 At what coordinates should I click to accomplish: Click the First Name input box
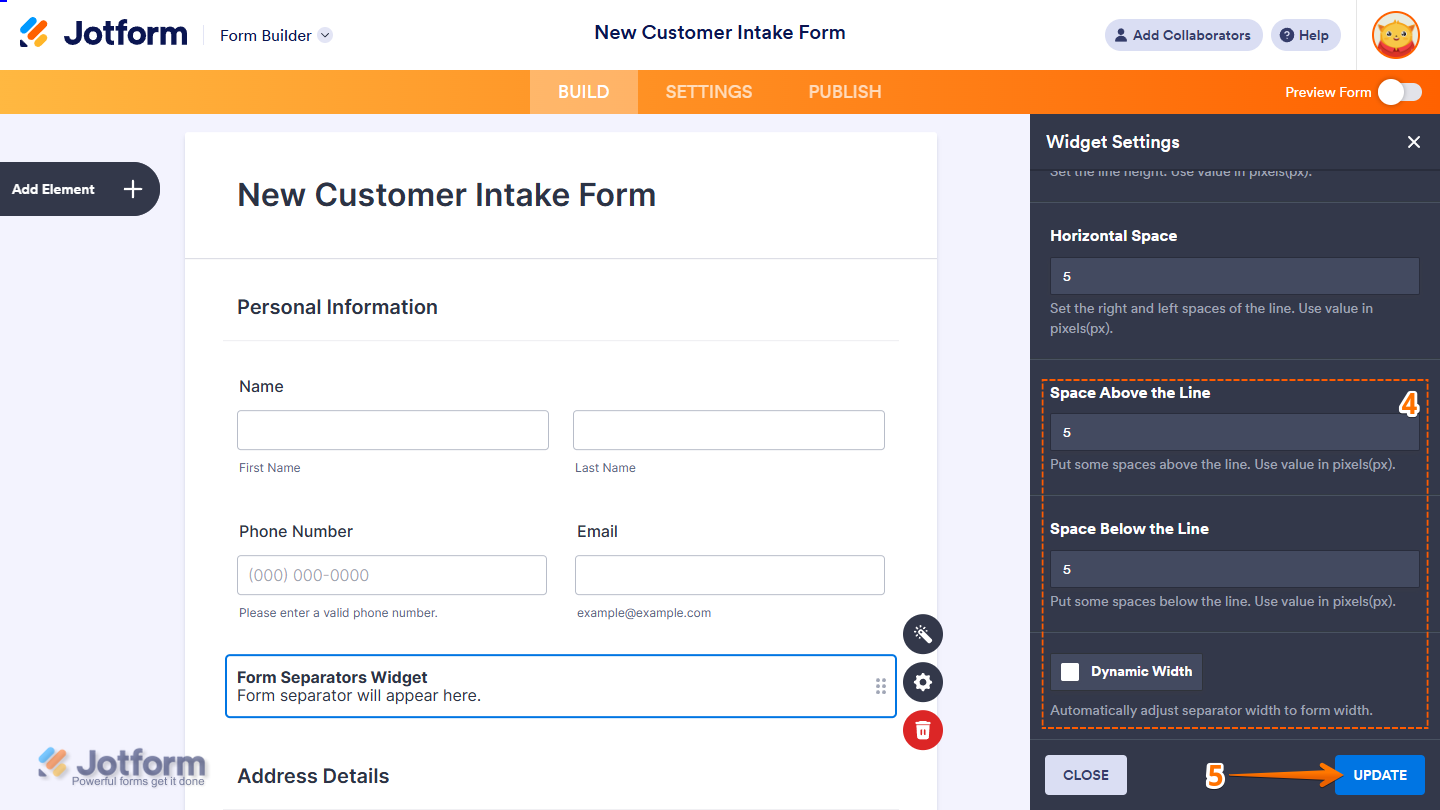(x=392, y=429)
